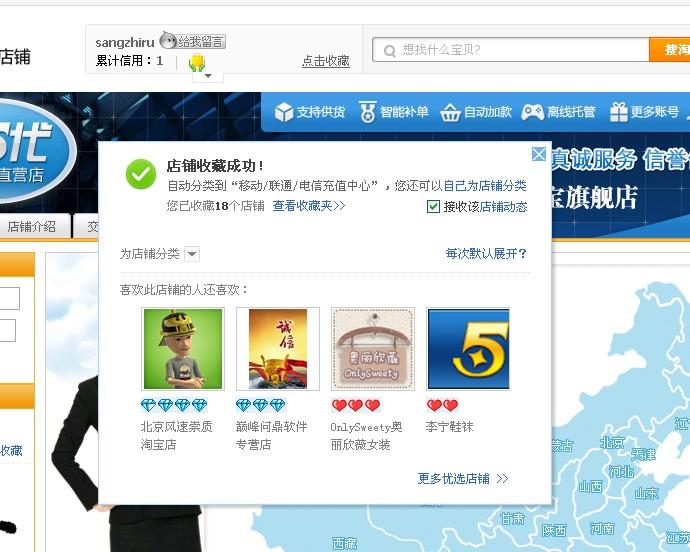The image size is (690, 552).
Task: Click the 更多账号 gift icon
Action: point(619,112)
